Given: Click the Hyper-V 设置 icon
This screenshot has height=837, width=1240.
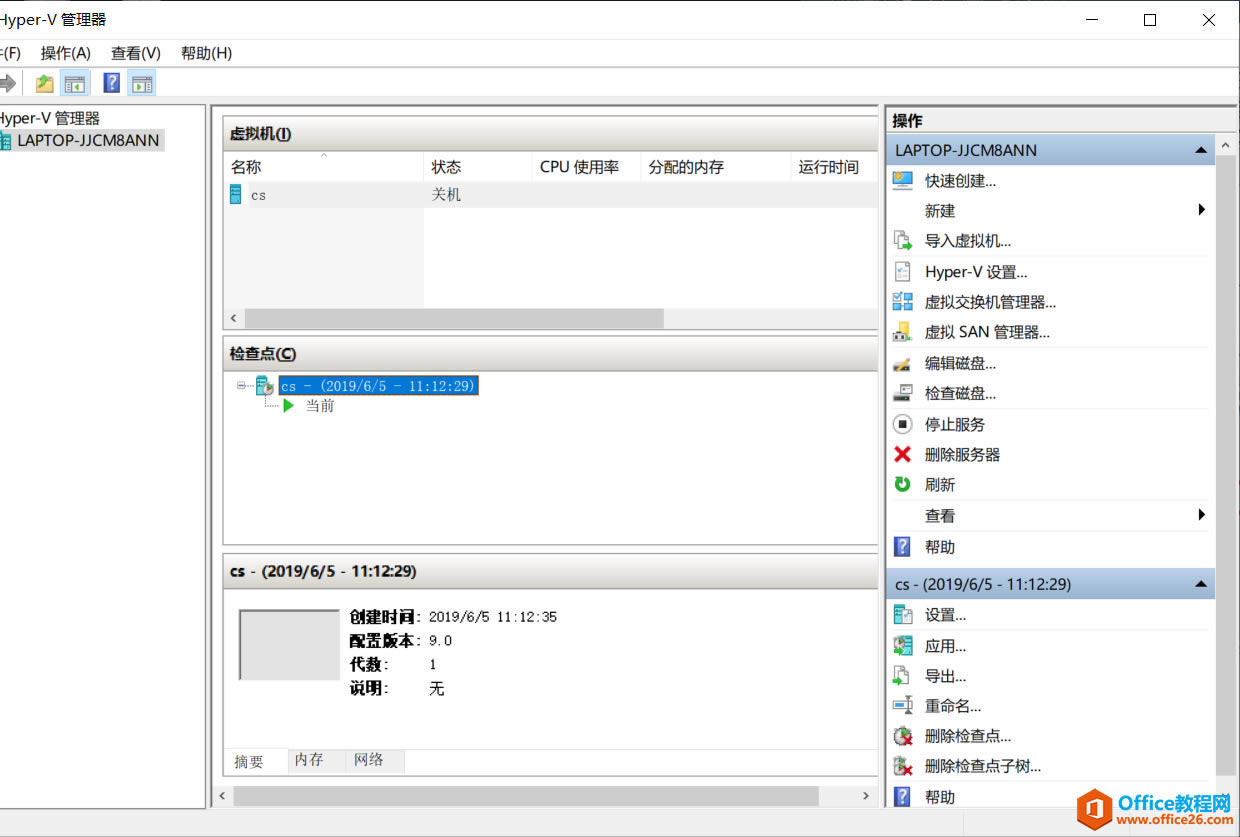Looking at the screenshot, I should pos(903,272).
